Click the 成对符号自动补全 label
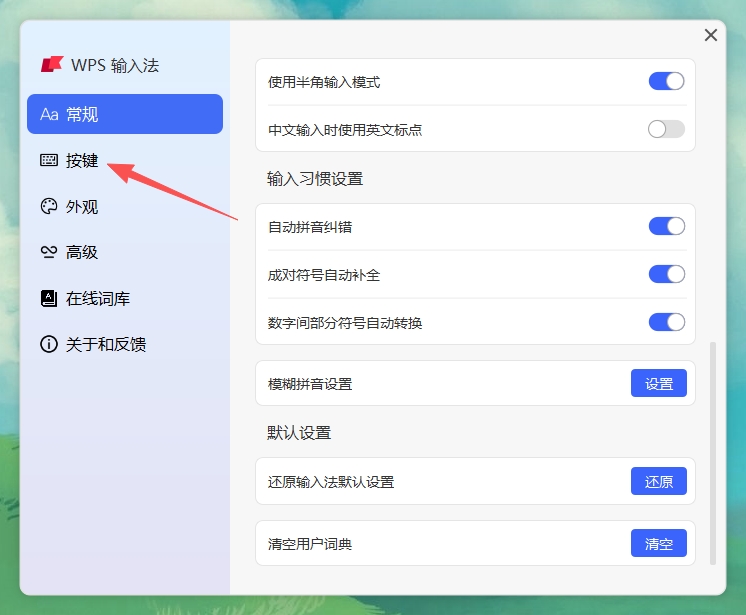 [x=324, y=274]
